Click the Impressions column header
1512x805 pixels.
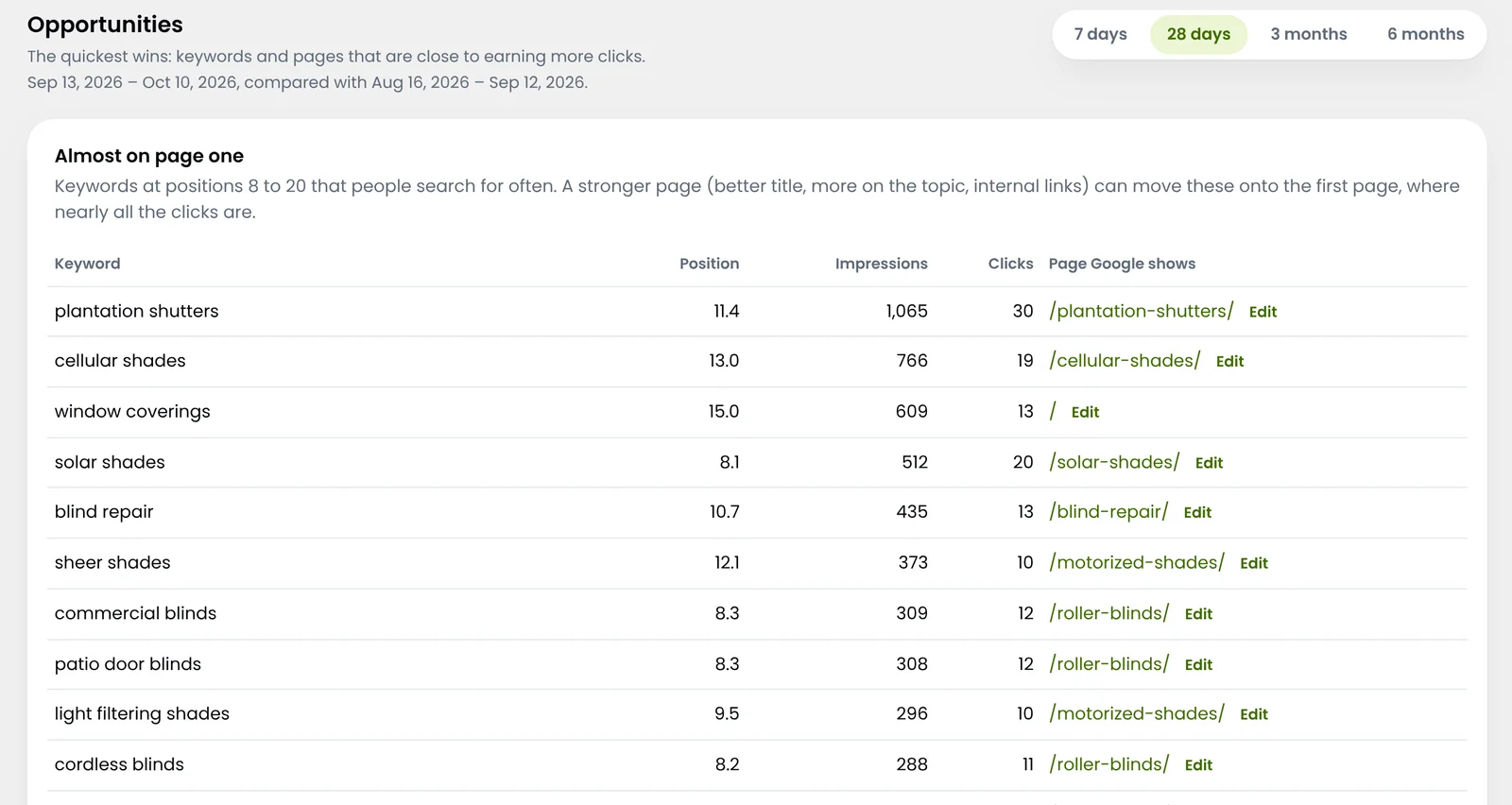coord(881,264)
